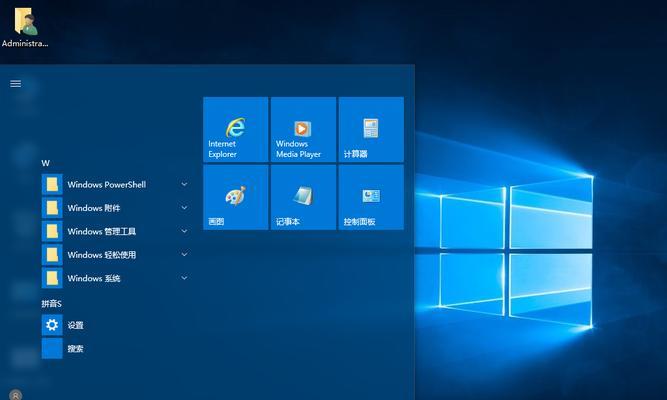This screenshot has width=667, height=400.
Task: Expand the Windows 附件 chevron
Action: pos(184,208)
